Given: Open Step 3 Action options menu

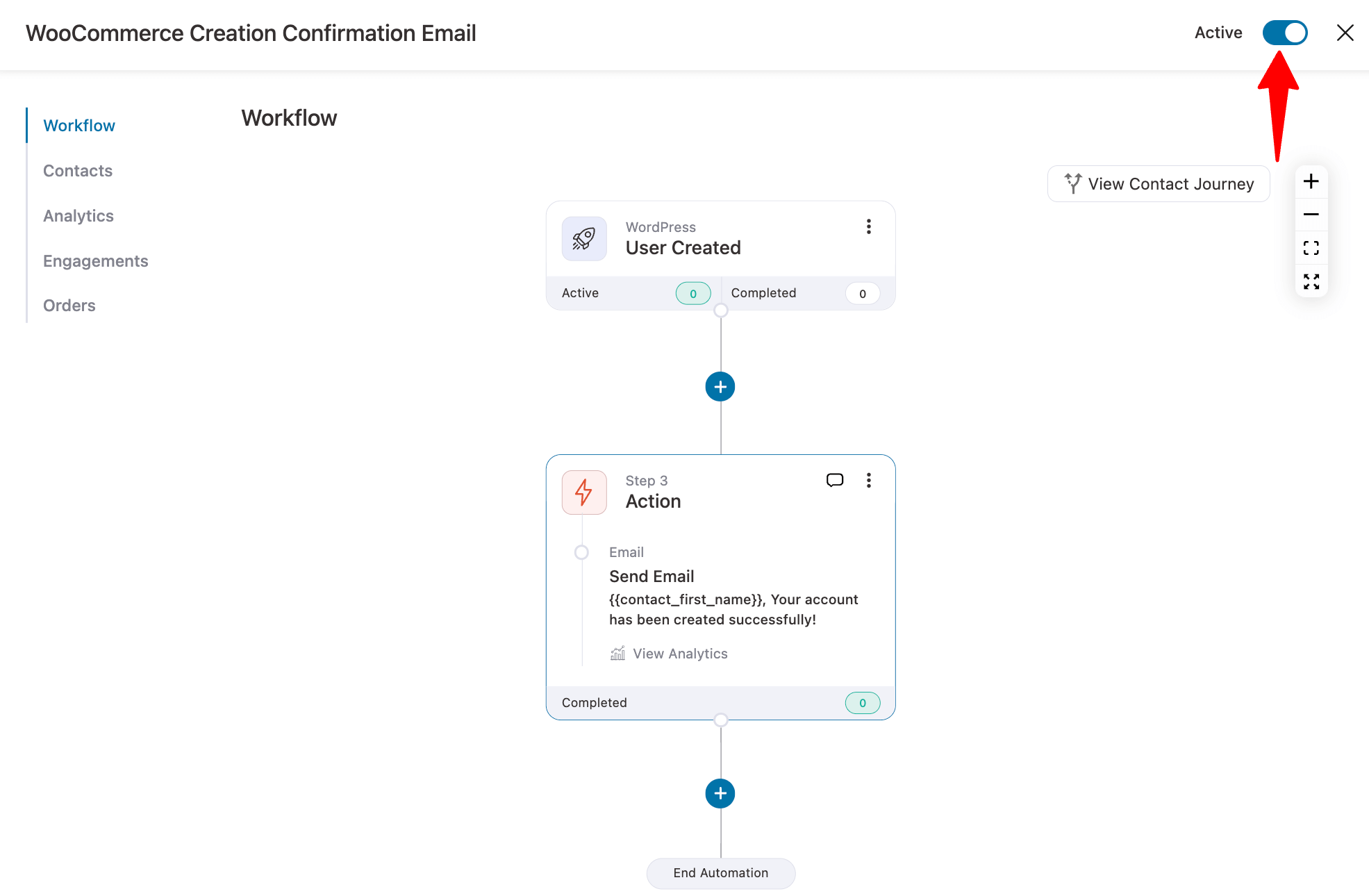Looking at the screenshot, I should (868, 480).
